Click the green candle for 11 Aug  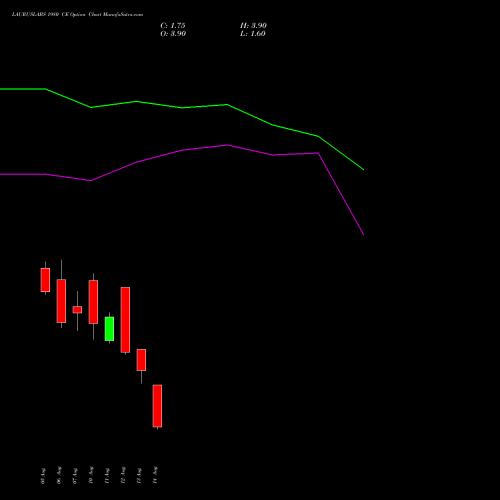tap(109, 329)
